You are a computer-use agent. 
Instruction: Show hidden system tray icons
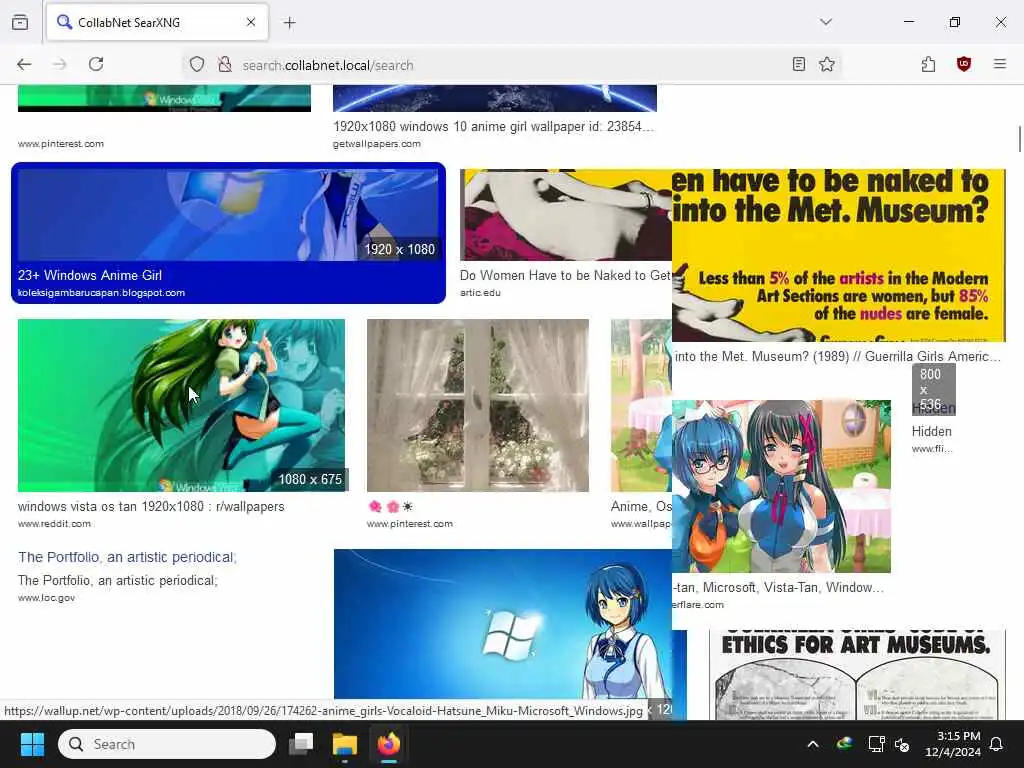tap(813, 744)
